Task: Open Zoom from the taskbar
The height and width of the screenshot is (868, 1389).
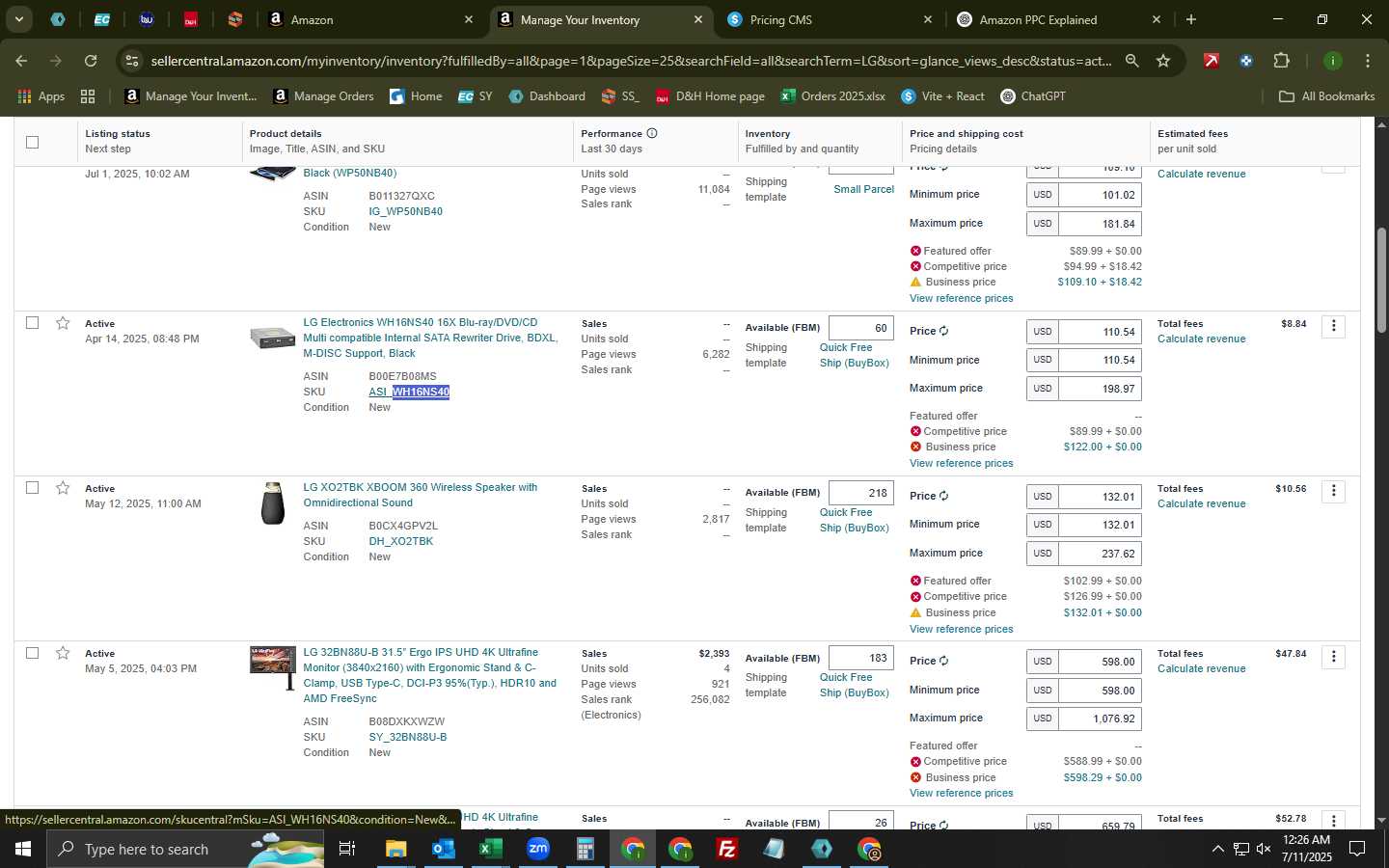Action: click(x=537, y=849)
